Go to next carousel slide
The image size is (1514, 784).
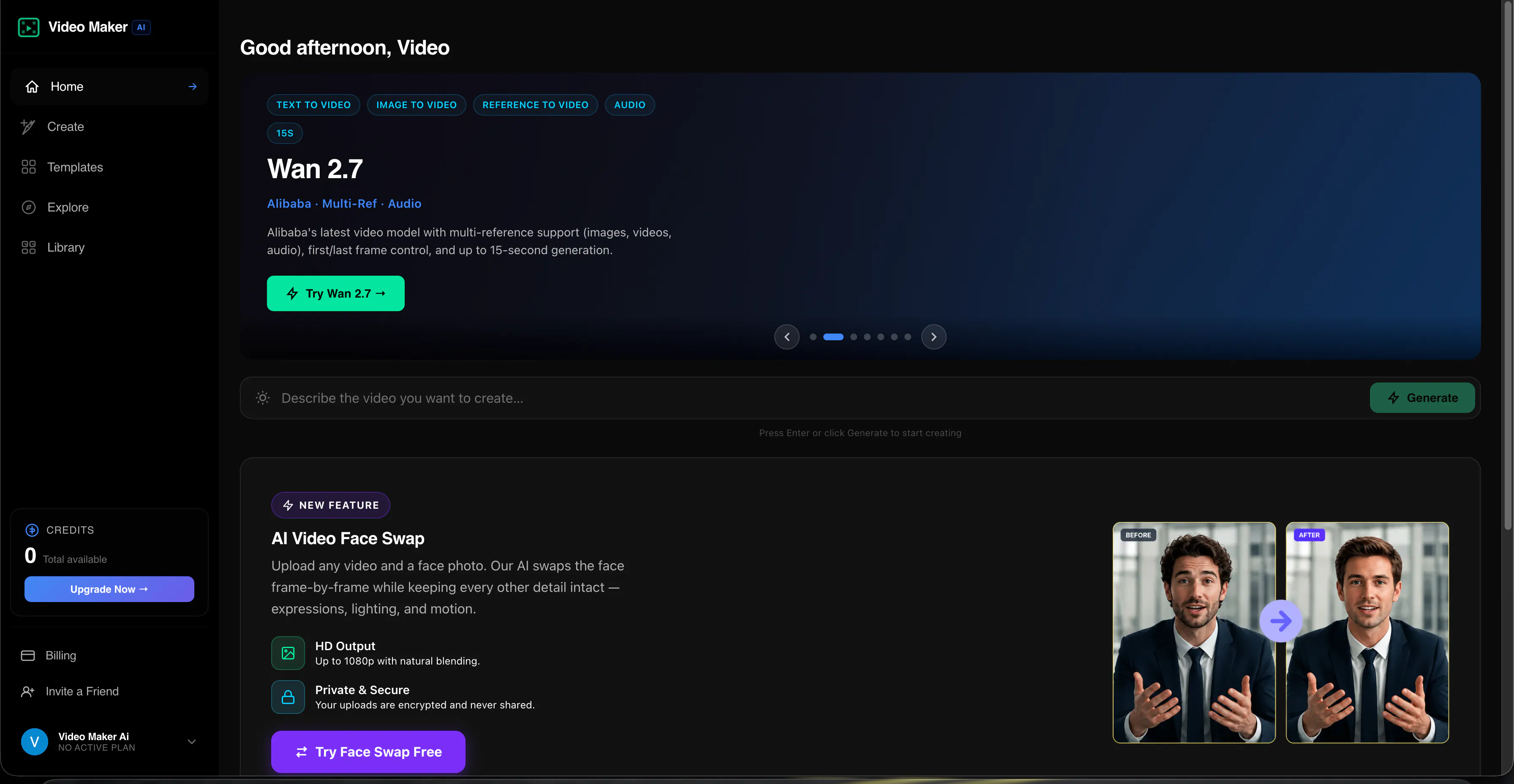point(933,336)
